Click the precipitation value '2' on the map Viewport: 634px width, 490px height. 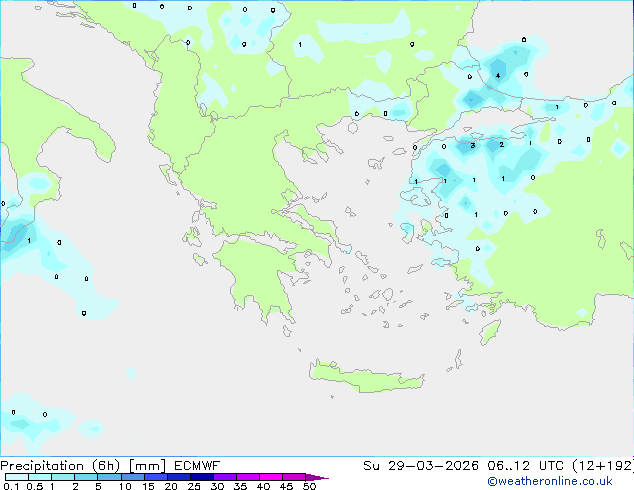point(501,144)
